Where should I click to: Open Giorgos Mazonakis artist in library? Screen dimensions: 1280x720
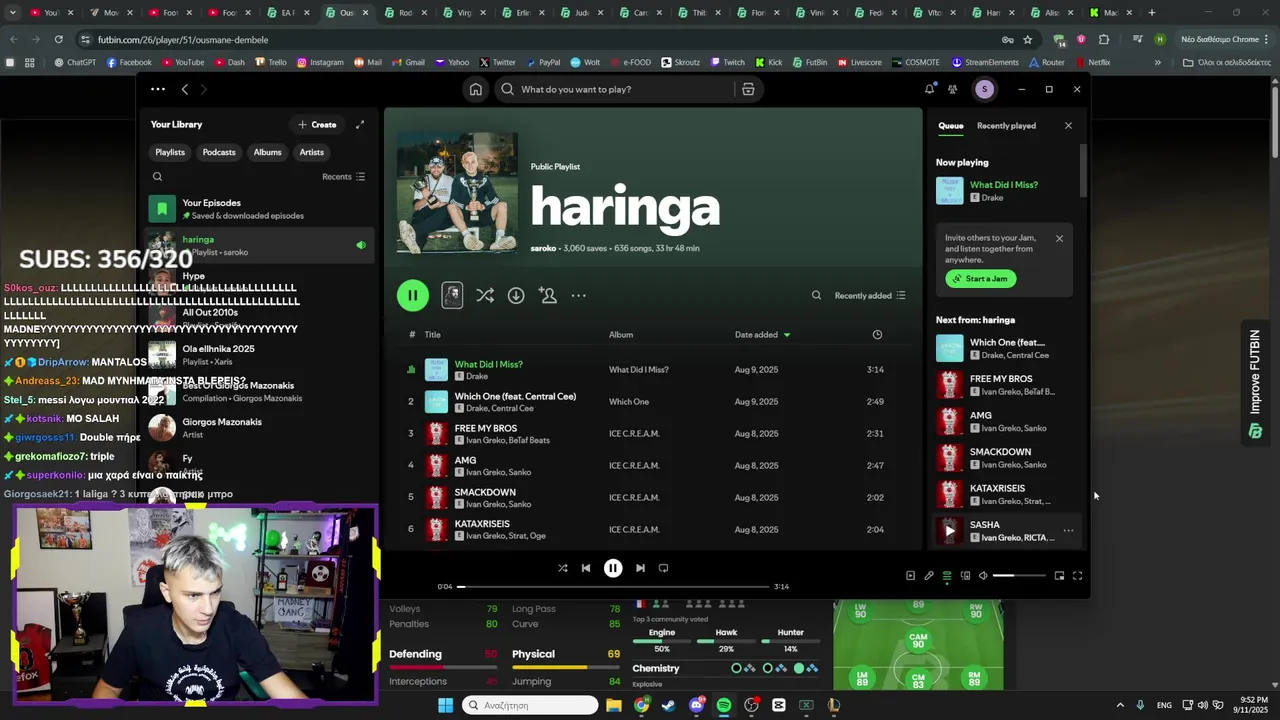click(x=260, y=428)
